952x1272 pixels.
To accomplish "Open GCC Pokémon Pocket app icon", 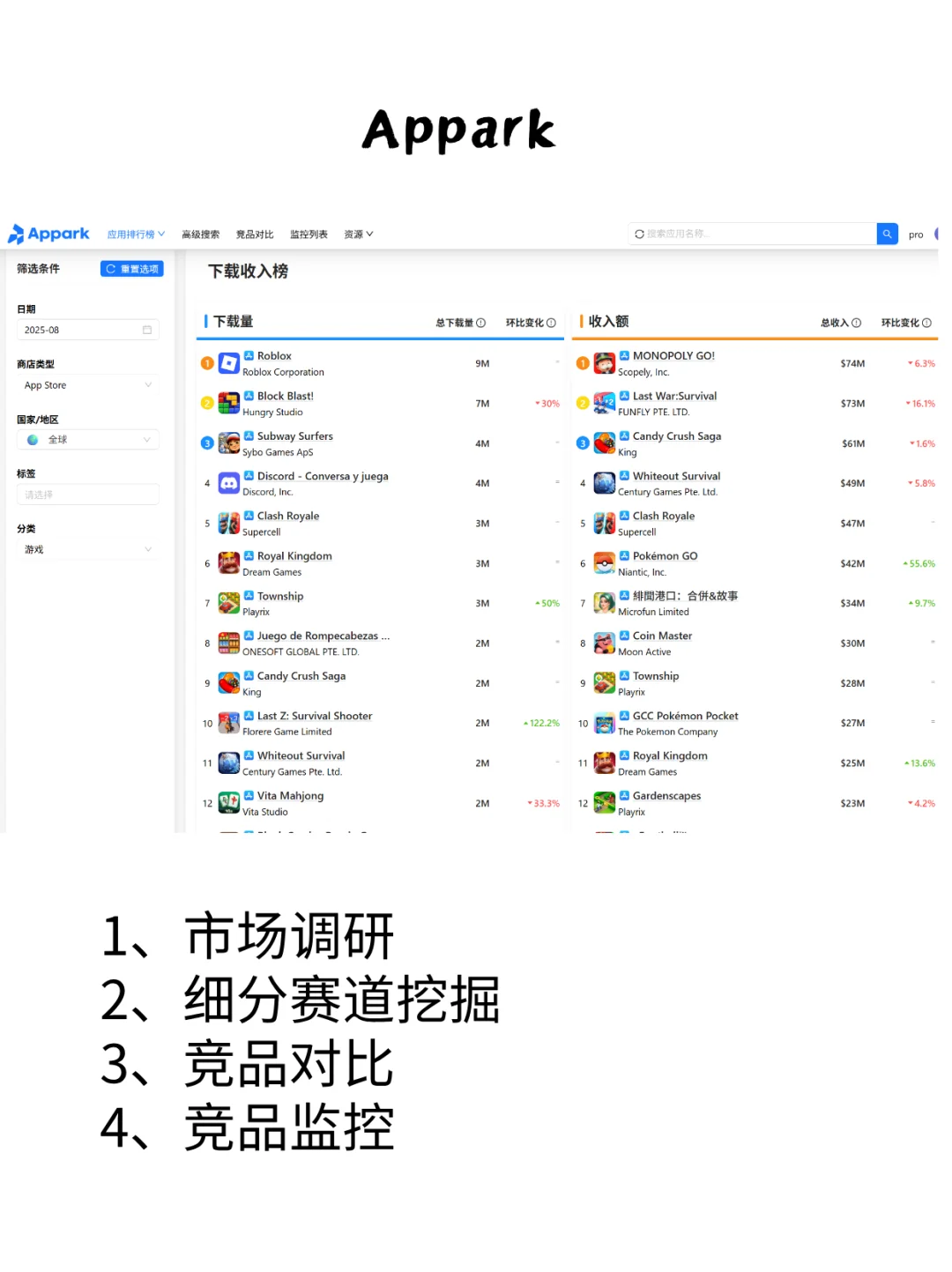I will click(x=605, y=723).
